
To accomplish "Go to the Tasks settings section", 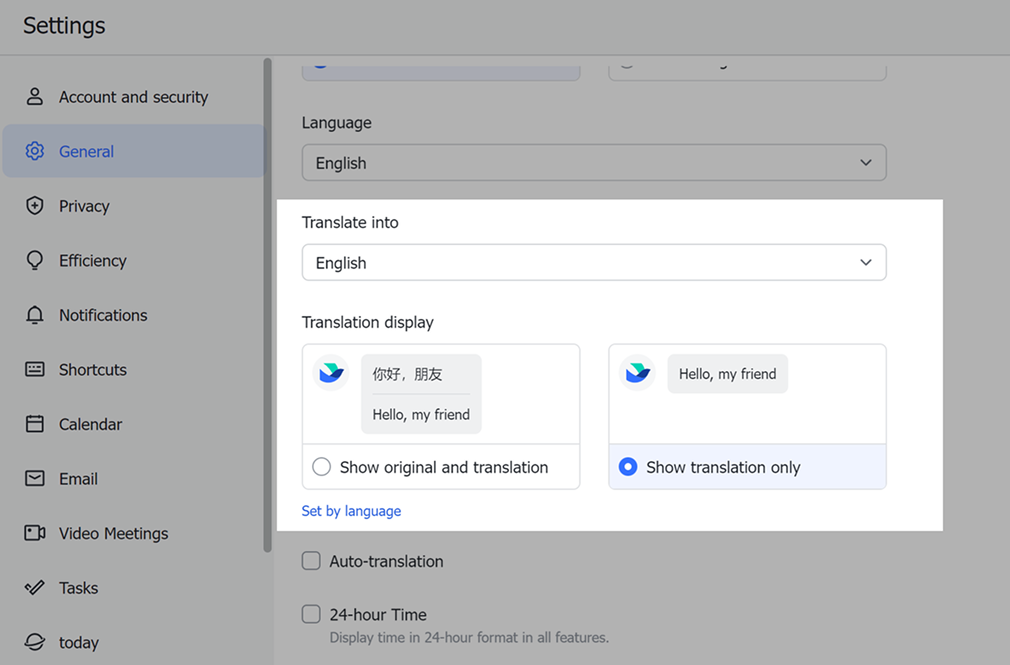I will coord(78,588).
